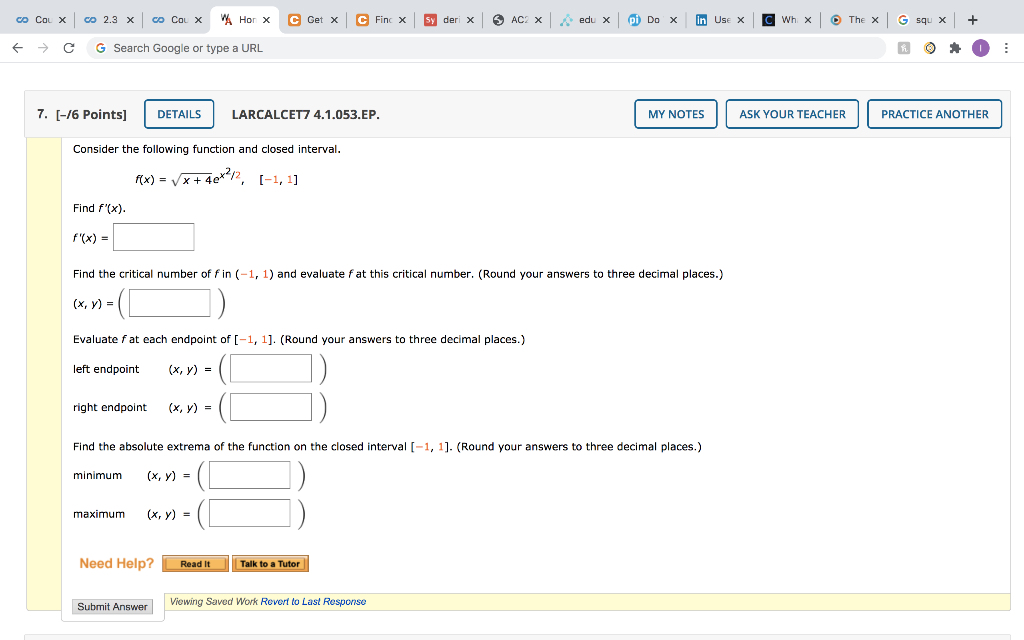Click the puzzle extension icon beside address bar

pyautogui.click(x=955, y=46)
